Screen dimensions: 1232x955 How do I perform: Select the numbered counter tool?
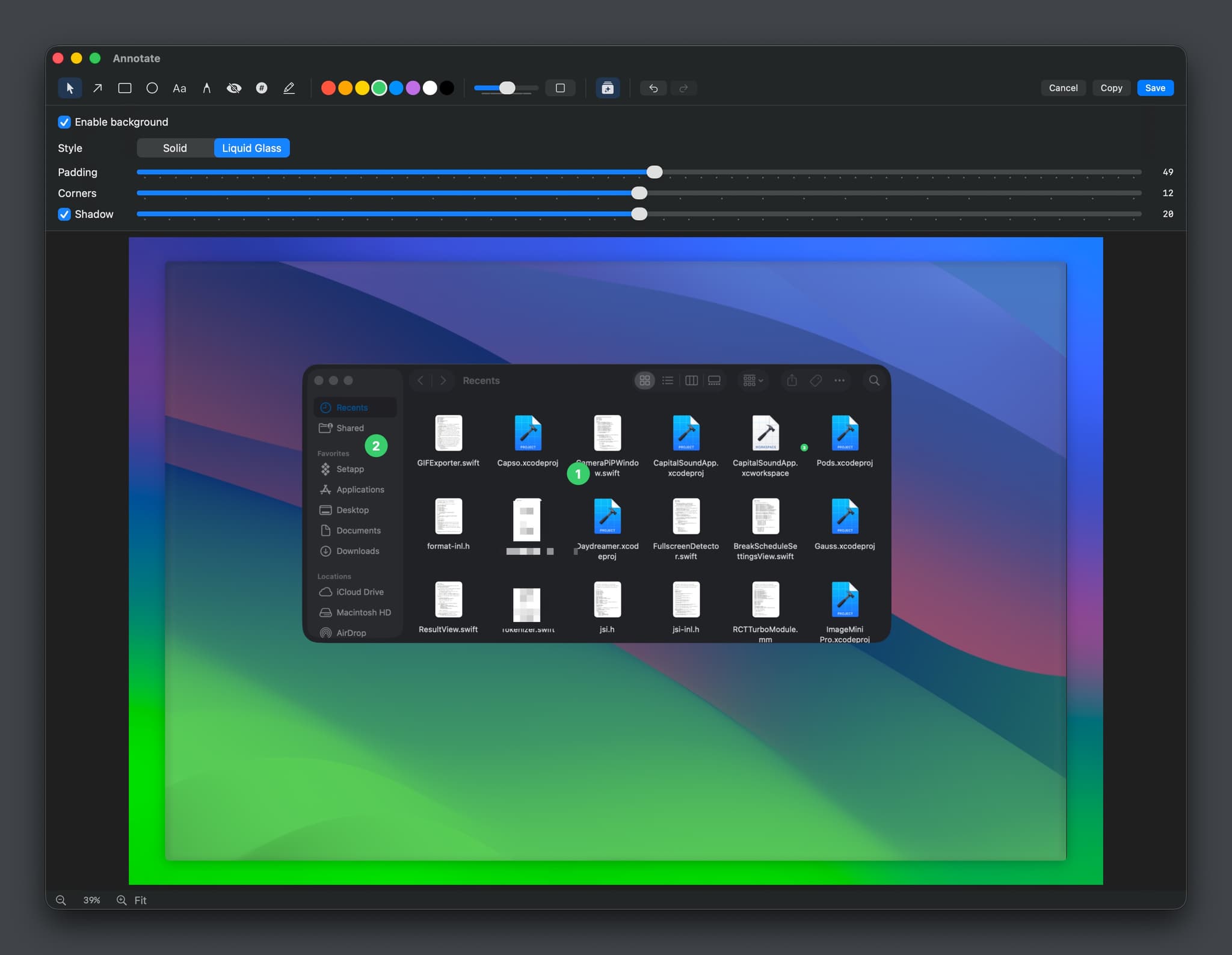(x=262, y=88)
